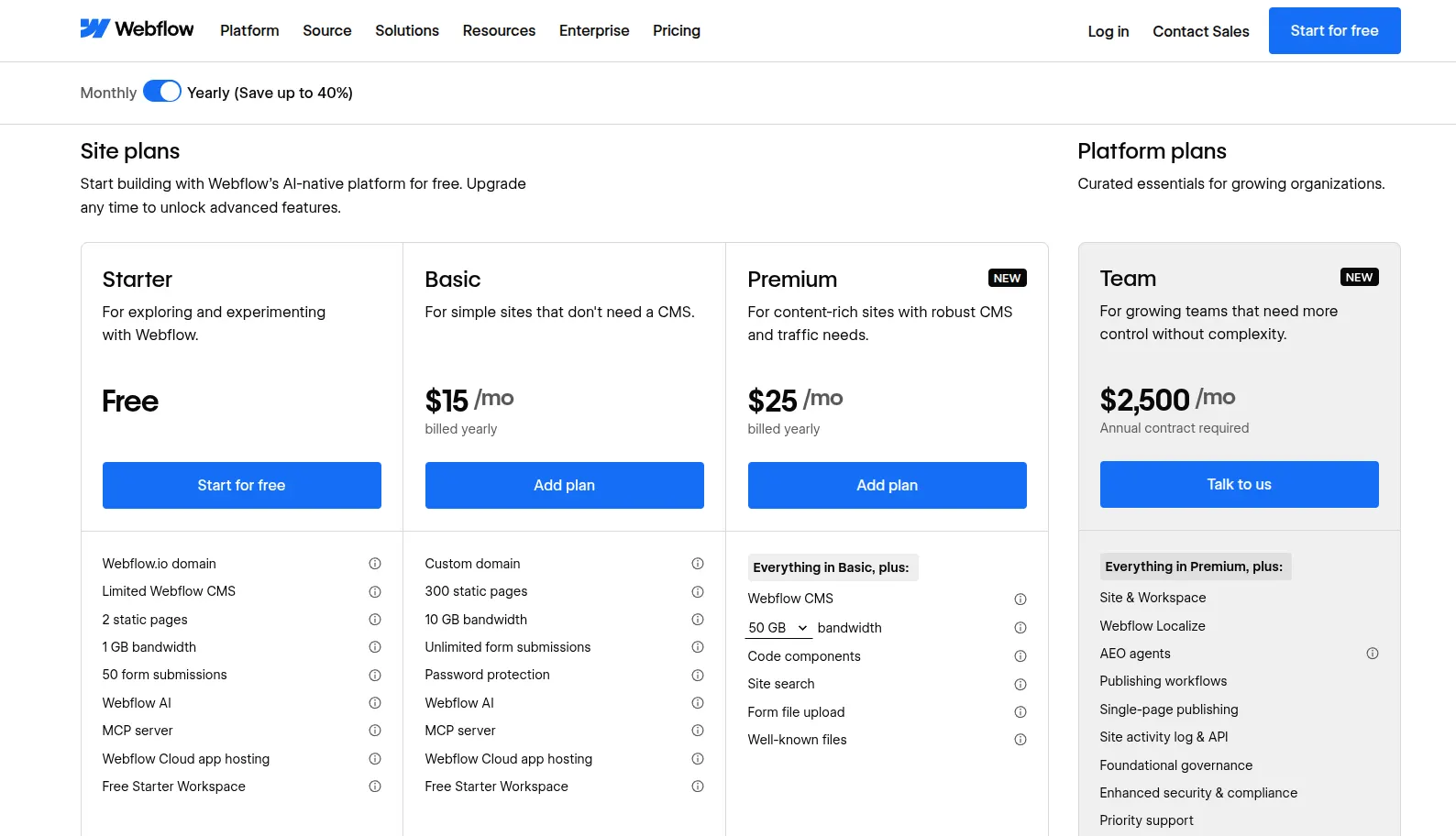Open info for 10 GB bandwidth

(698, 620)
